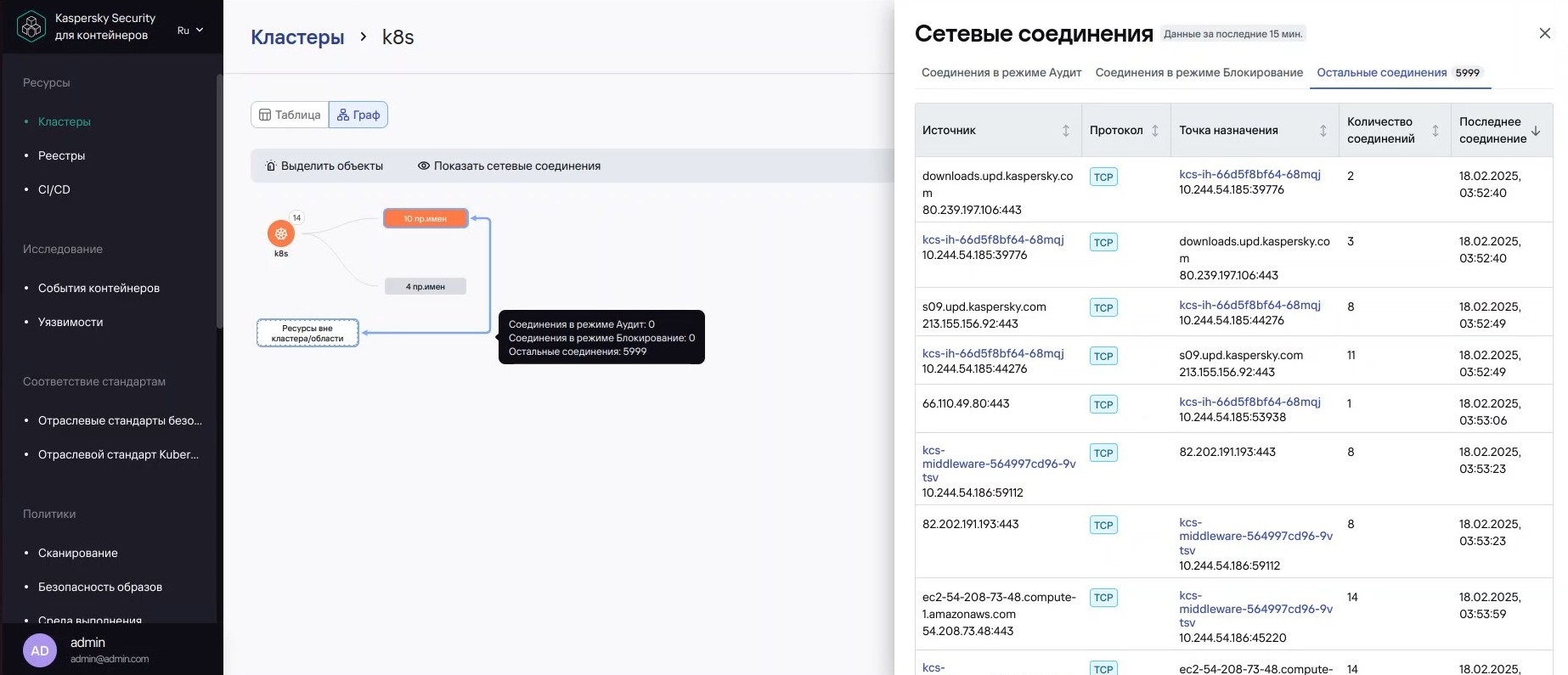Image resolution: width=1568 pixels, height=675 pixels.
Task: Open source link kcs-ih-66d5f8bf64-68mqj at 10.244.54.185:44276
Action: [993, 354]
